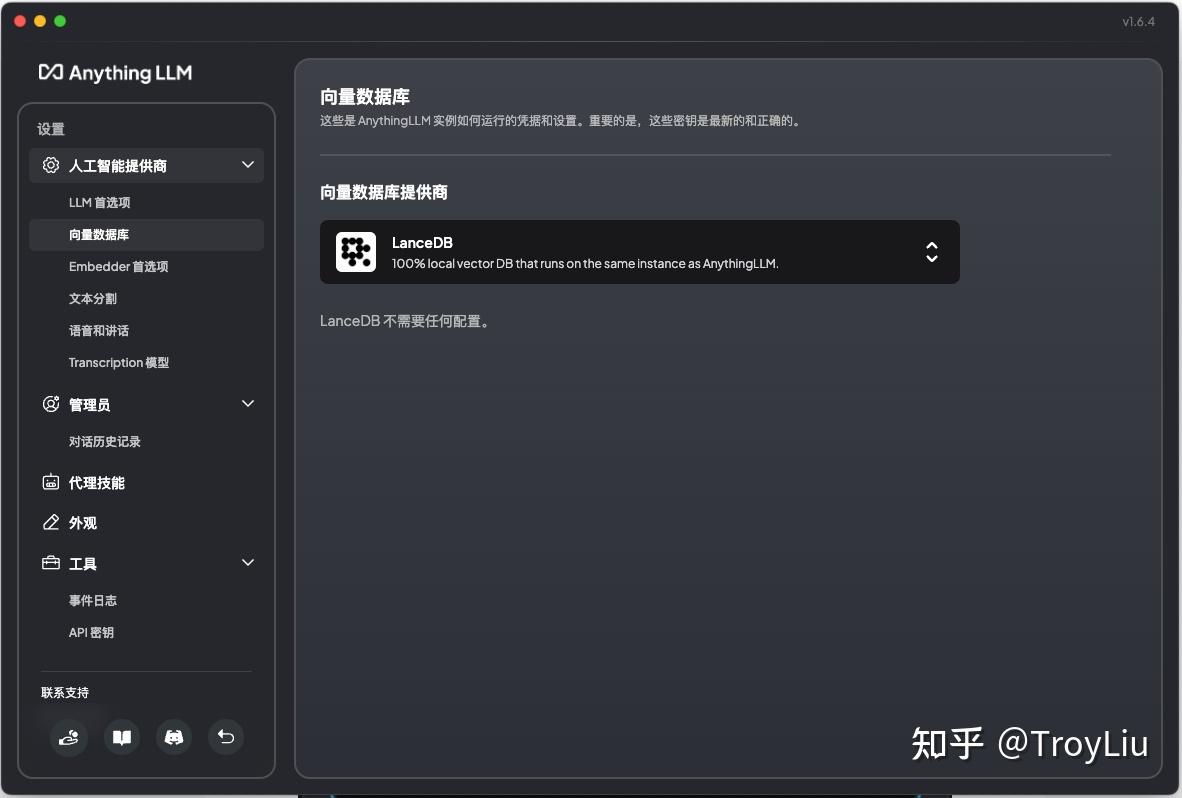The width and height of the screenshot is (1182, 798).
Task: Open Transcription 模型 settings
Action: (119, 362)
